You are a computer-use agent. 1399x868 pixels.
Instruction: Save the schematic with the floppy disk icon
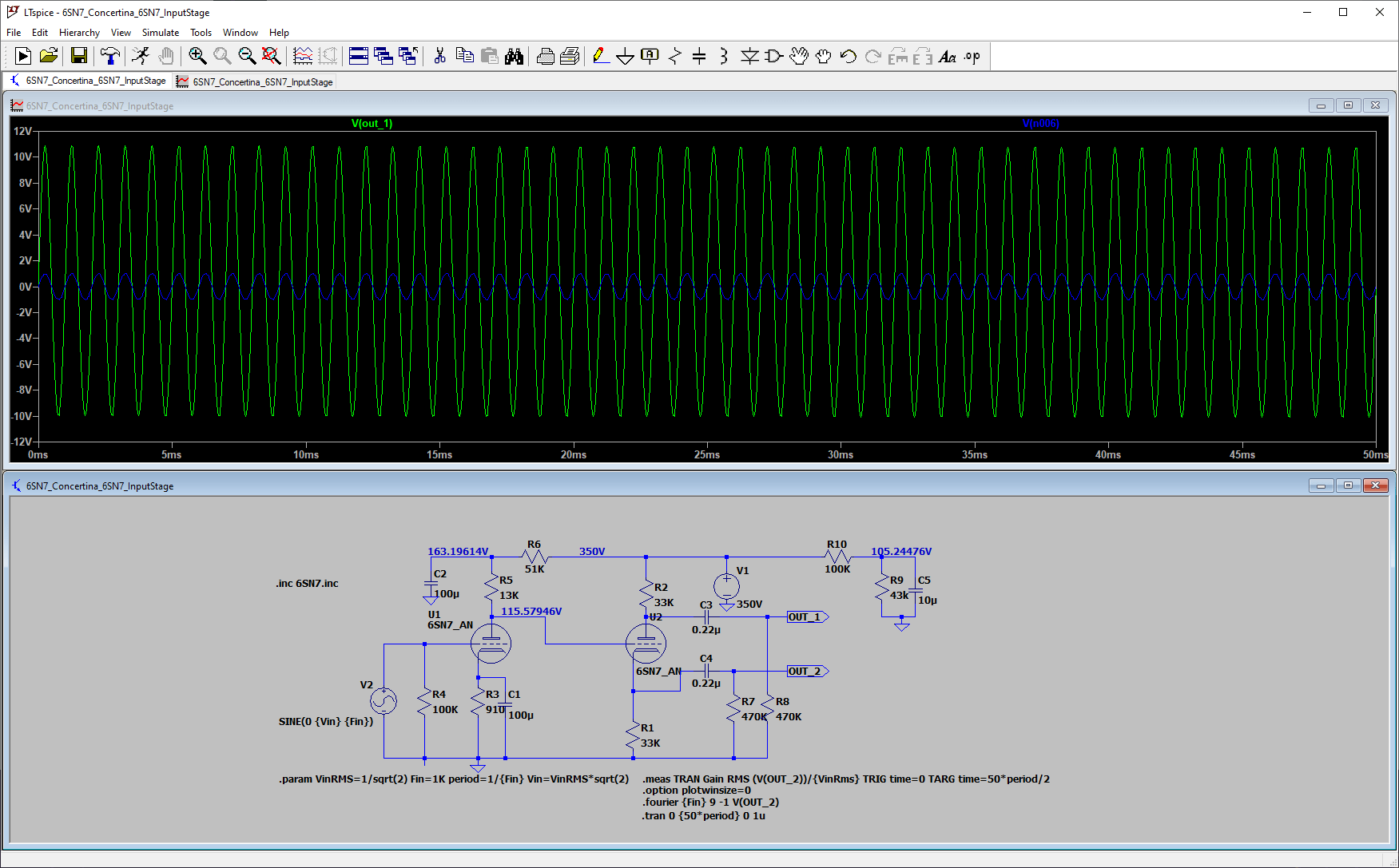click(x=78, y=56)
